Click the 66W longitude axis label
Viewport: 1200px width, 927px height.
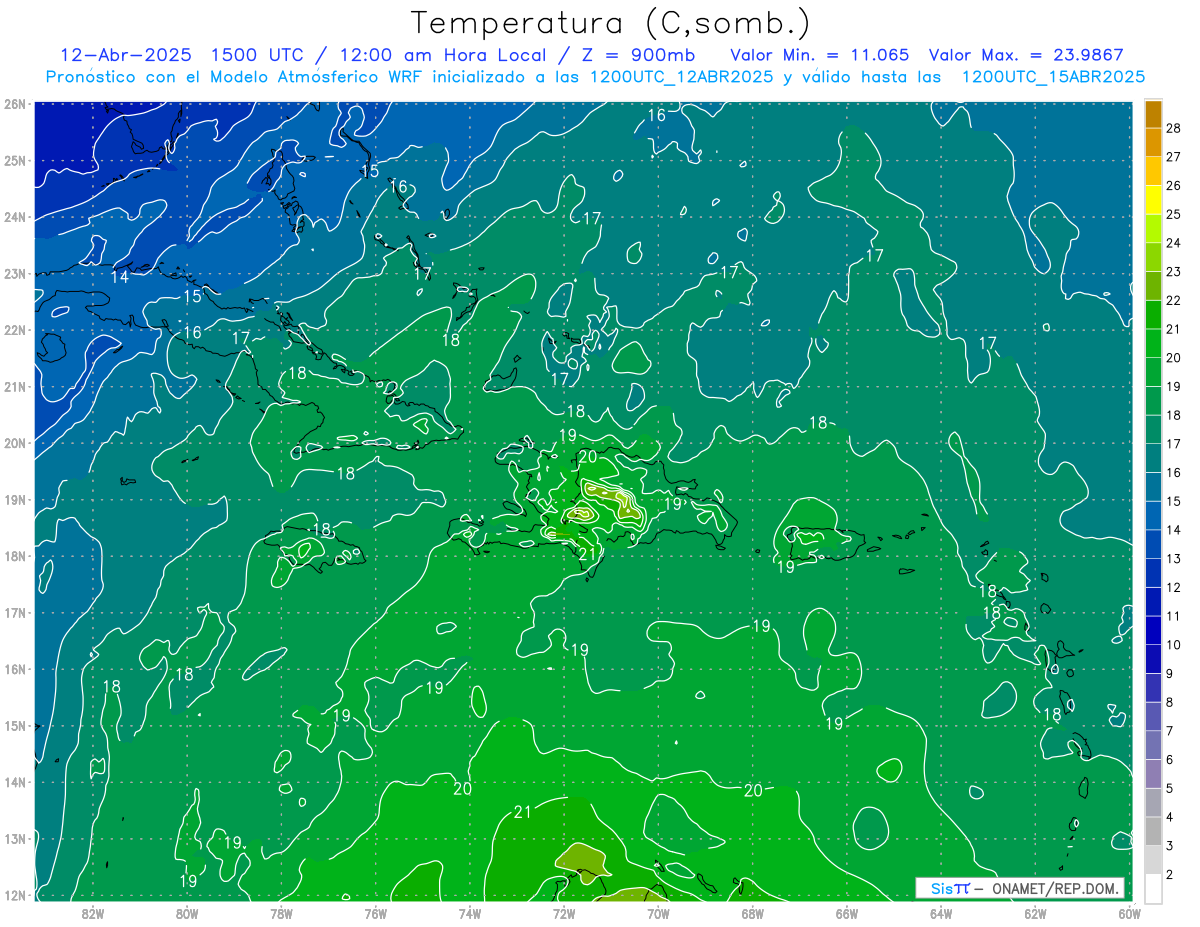[x=847, y=913]
